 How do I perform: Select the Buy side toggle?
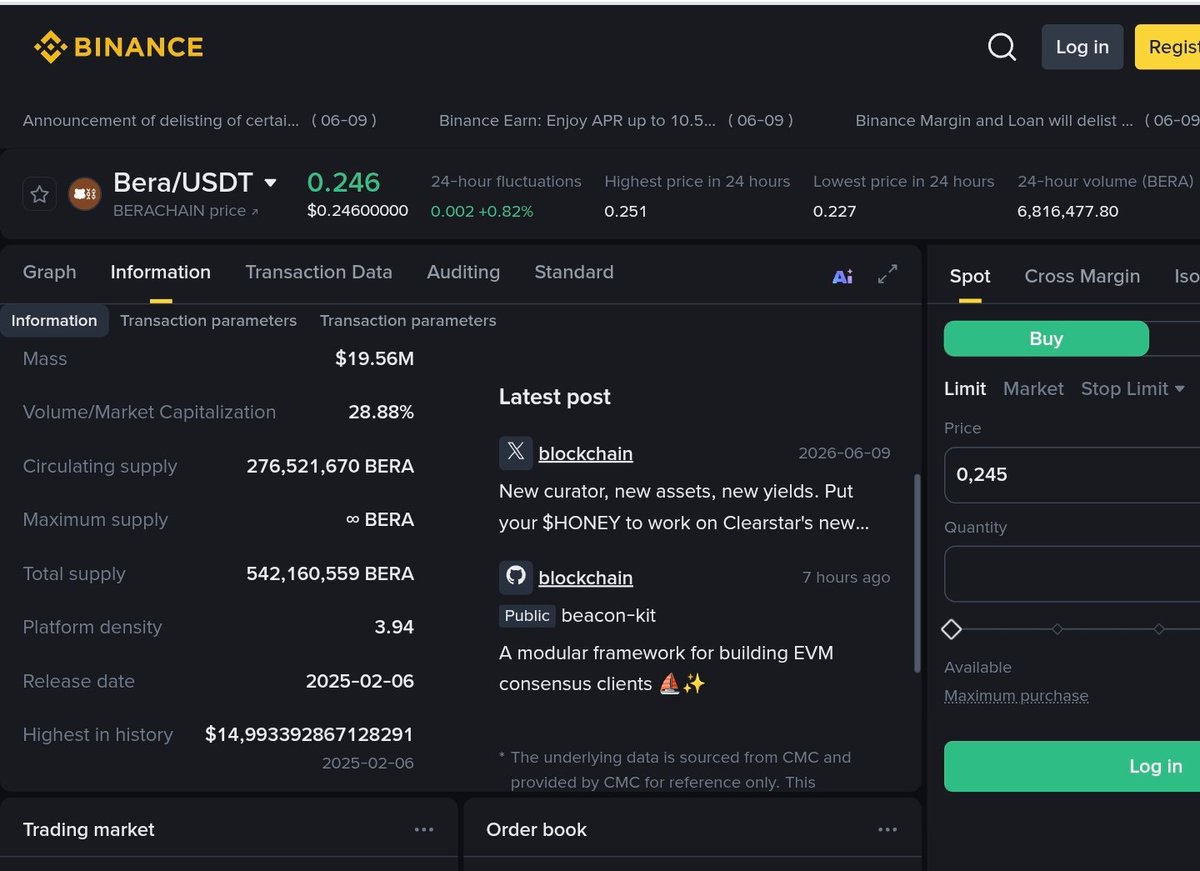[1046, 339]
